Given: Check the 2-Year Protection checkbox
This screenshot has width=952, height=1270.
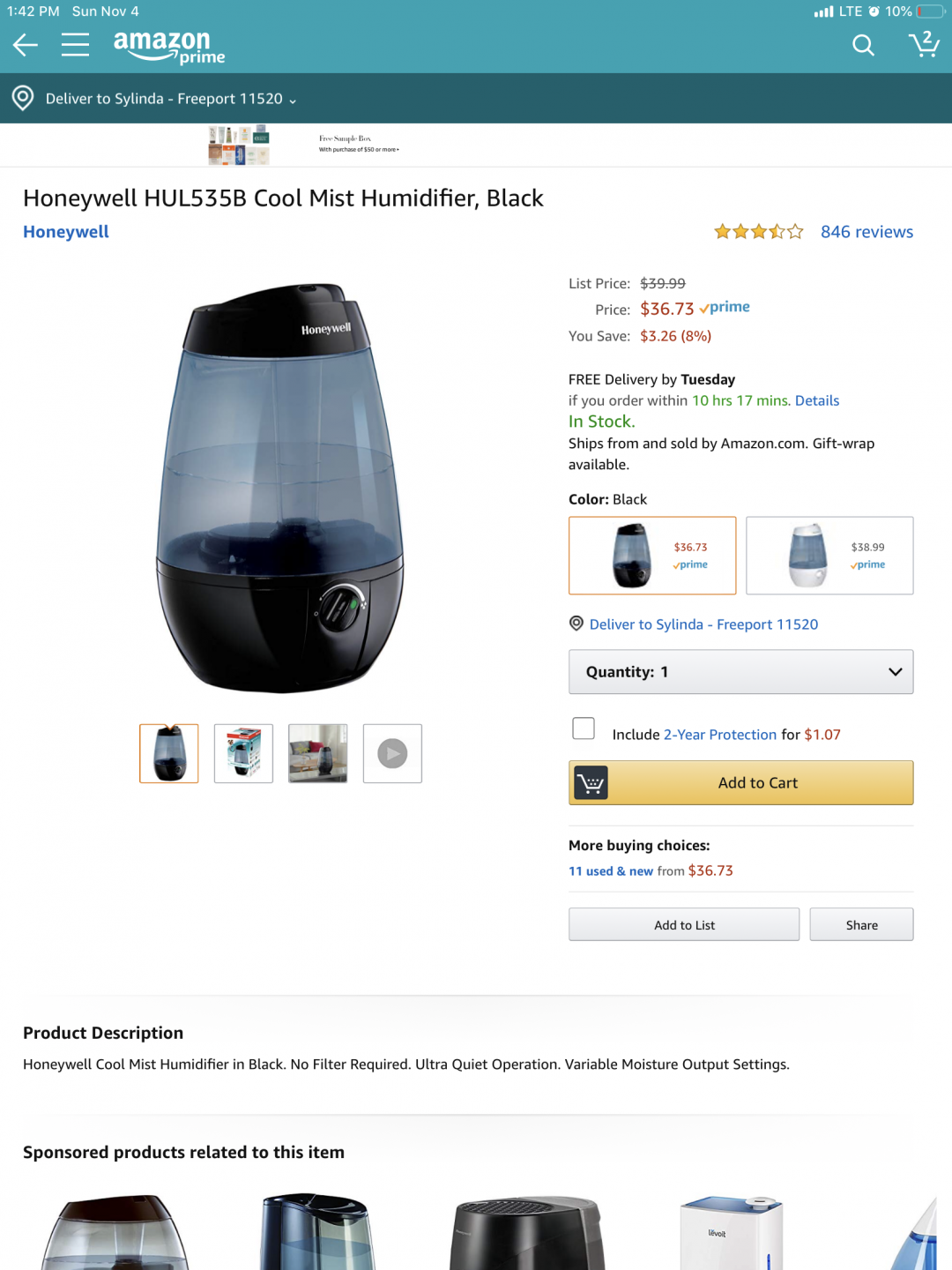Looking at the screenshot, I should point(584,728).
